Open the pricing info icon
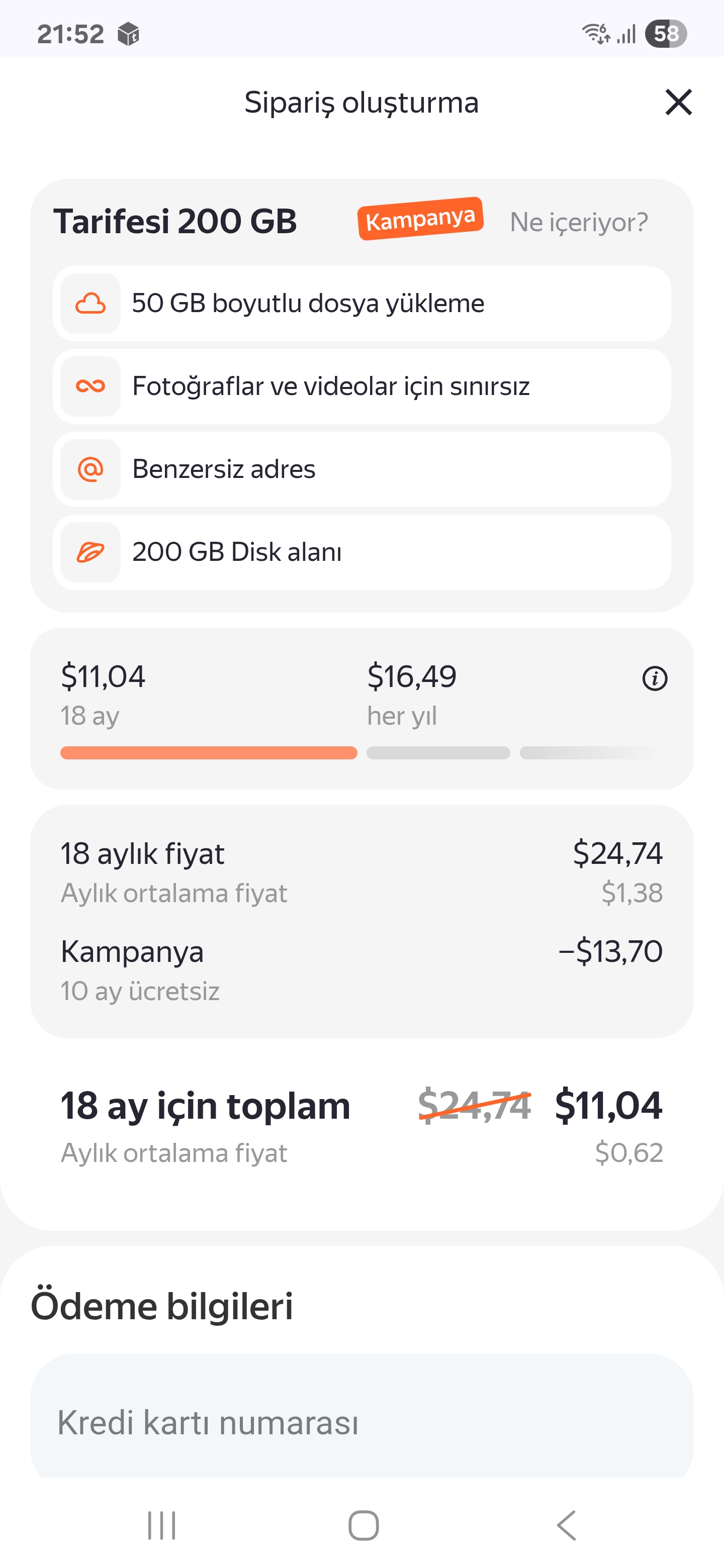Viewport: 724px width, 1568px height. (655, 678)
